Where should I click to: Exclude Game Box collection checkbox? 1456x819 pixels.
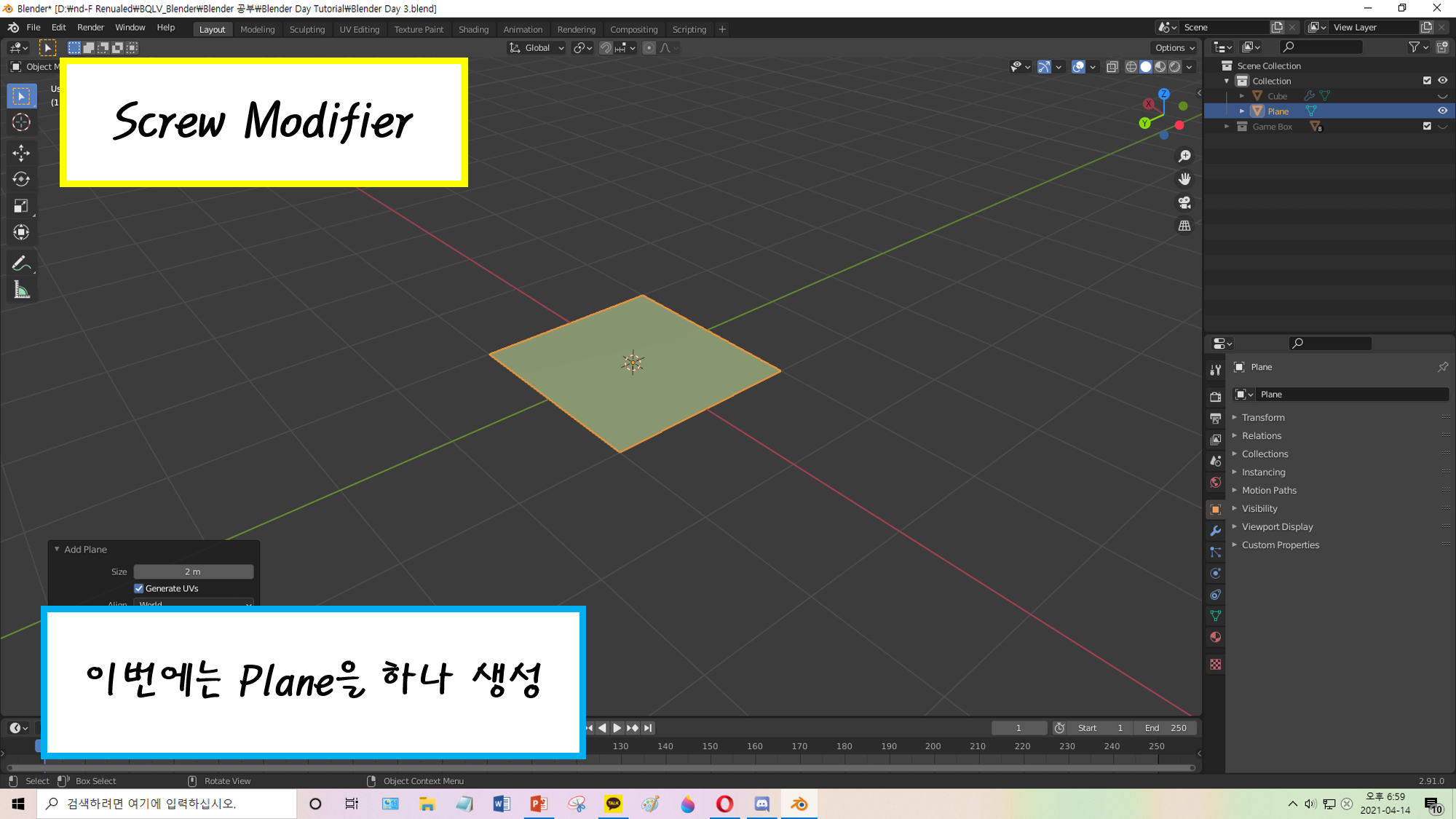pos(1427,126)
